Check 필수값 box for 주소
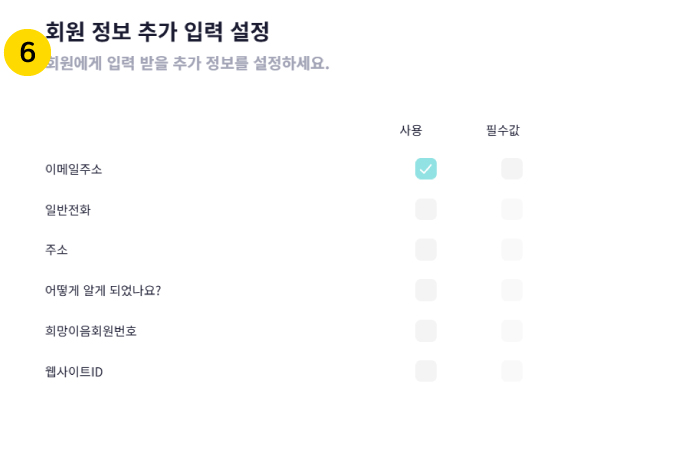700x453 pixels. 512,250
